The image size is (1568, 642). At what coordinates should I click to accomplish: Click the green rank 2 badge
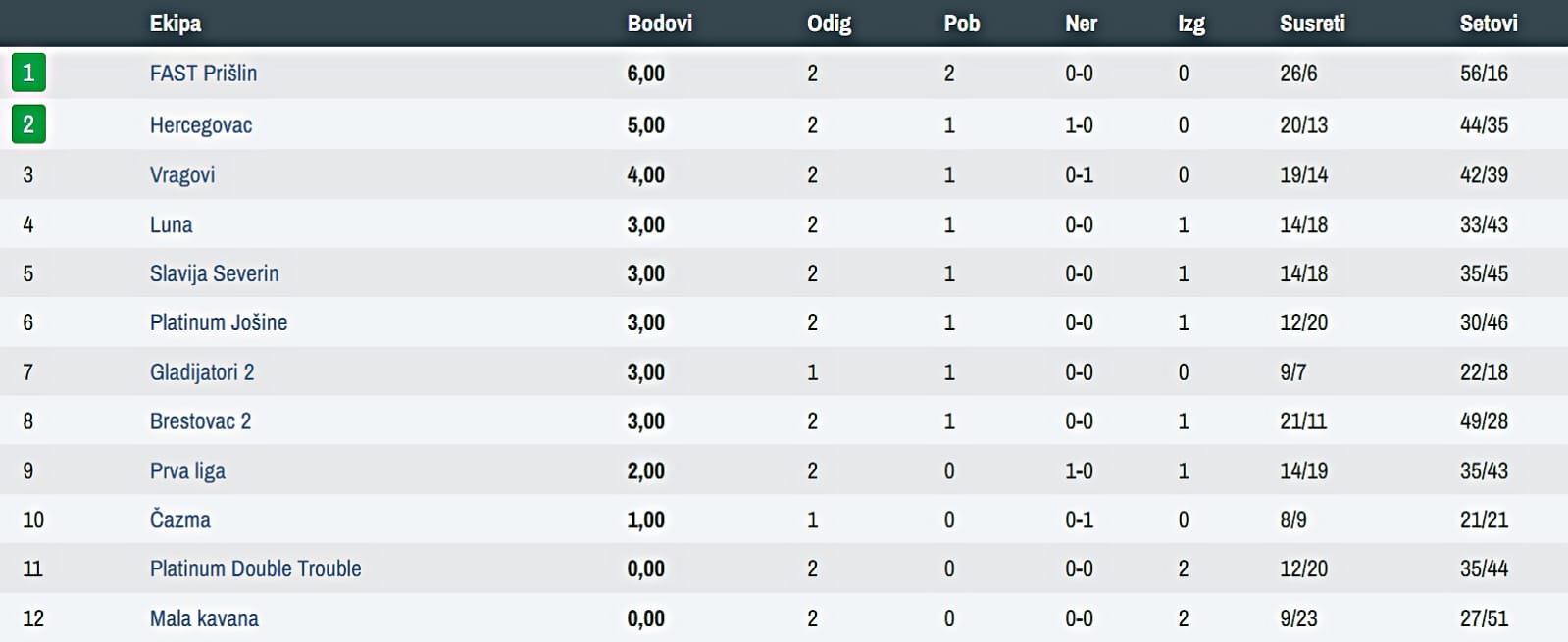pyautogui.click(x=28, y=124)
